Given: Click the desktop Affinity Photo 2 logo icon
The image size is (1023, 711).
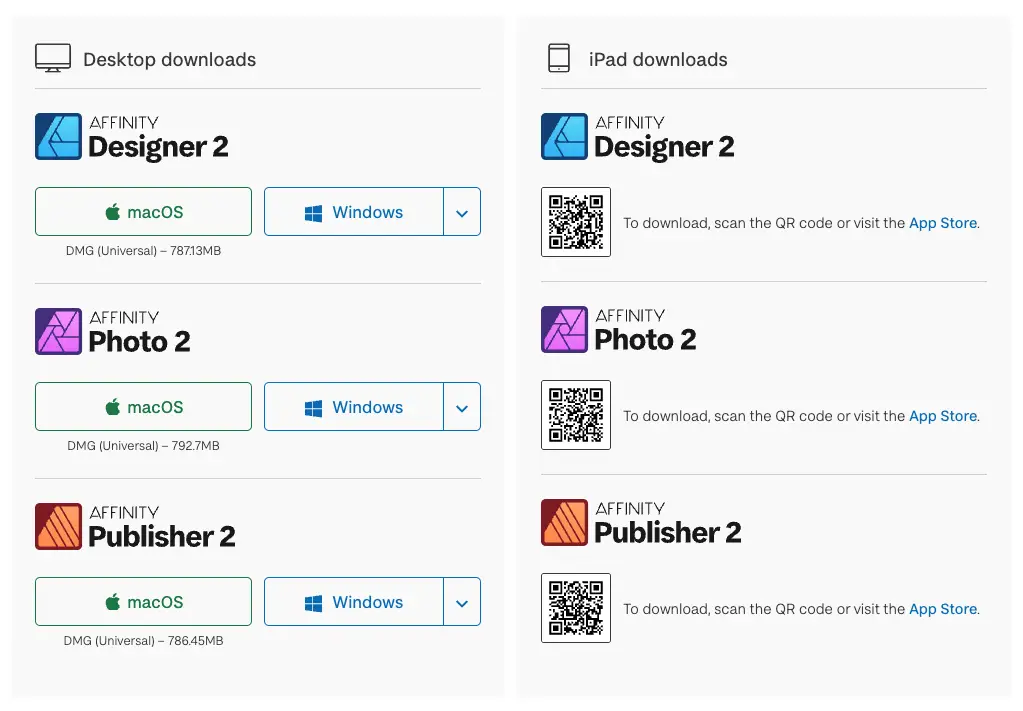Looking at the screenshot, I should pyautogui.click(x=58, y=331).
